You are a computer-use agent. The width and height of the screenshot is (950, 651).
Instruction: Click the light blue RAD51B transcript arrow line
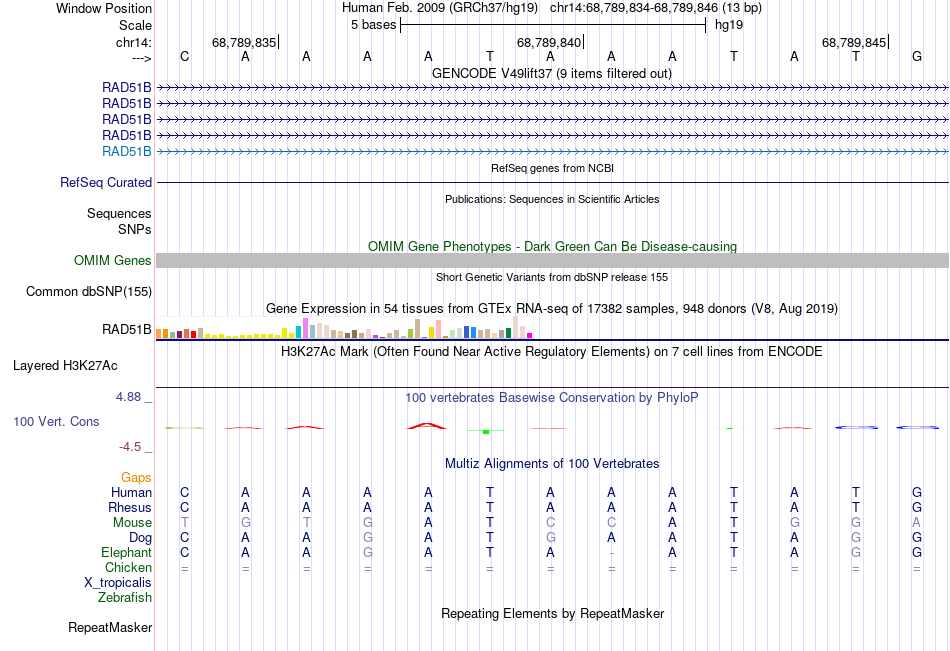coord(552,152)
